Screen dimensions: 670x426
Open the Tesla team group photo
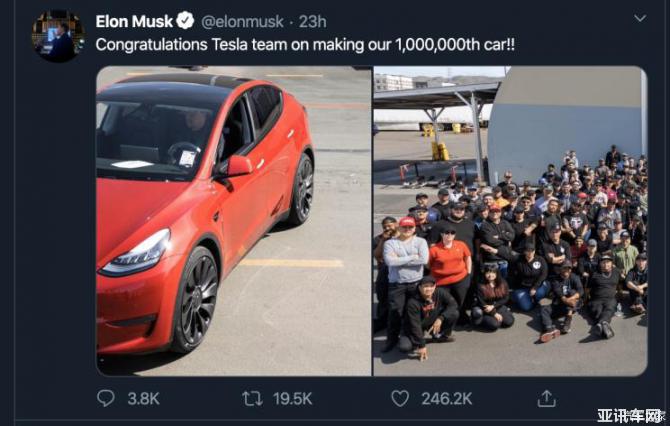510,221
